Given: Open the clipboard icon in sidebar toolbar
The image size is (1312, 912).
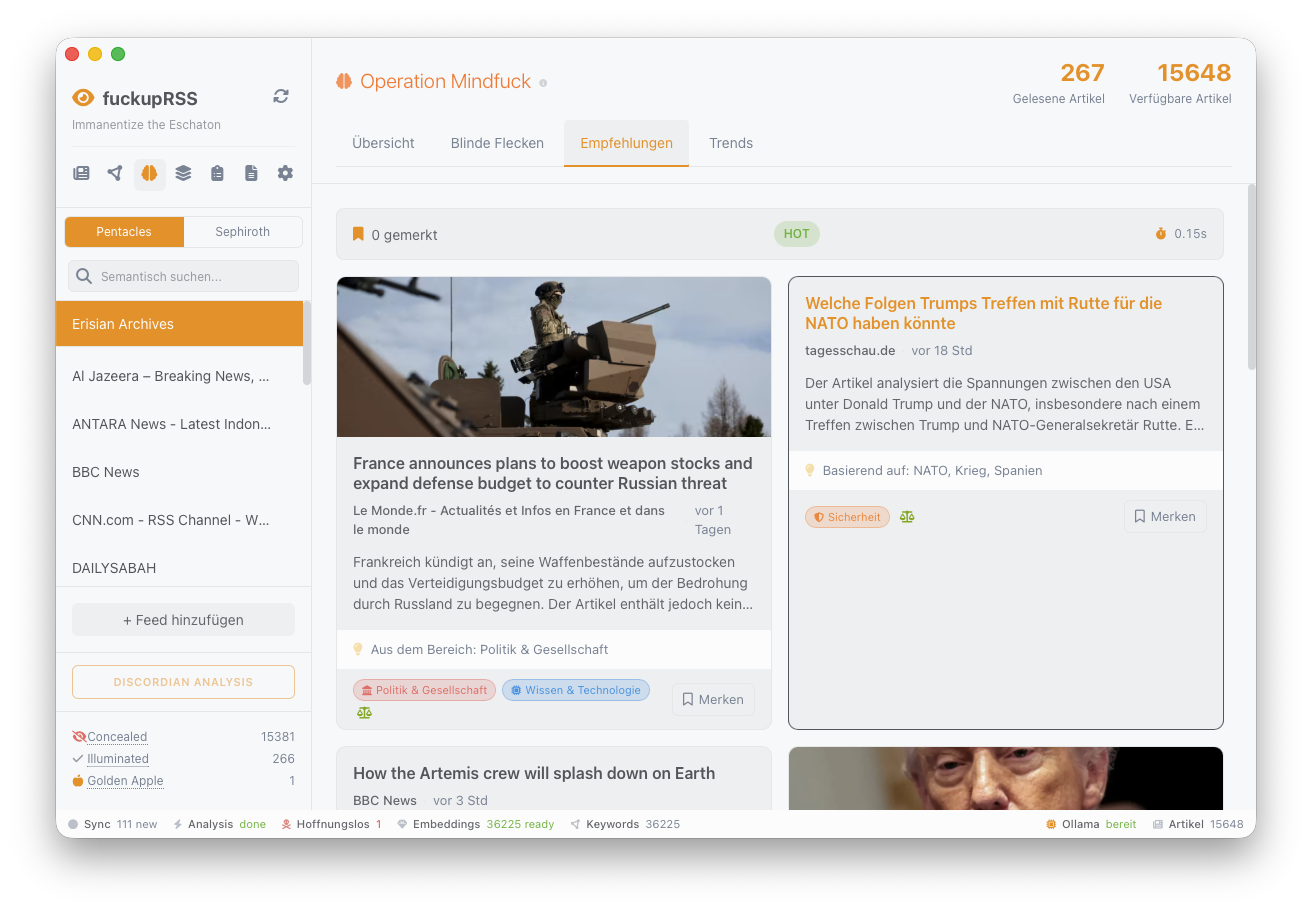Looking at the screenshot, I should point(217,173).
